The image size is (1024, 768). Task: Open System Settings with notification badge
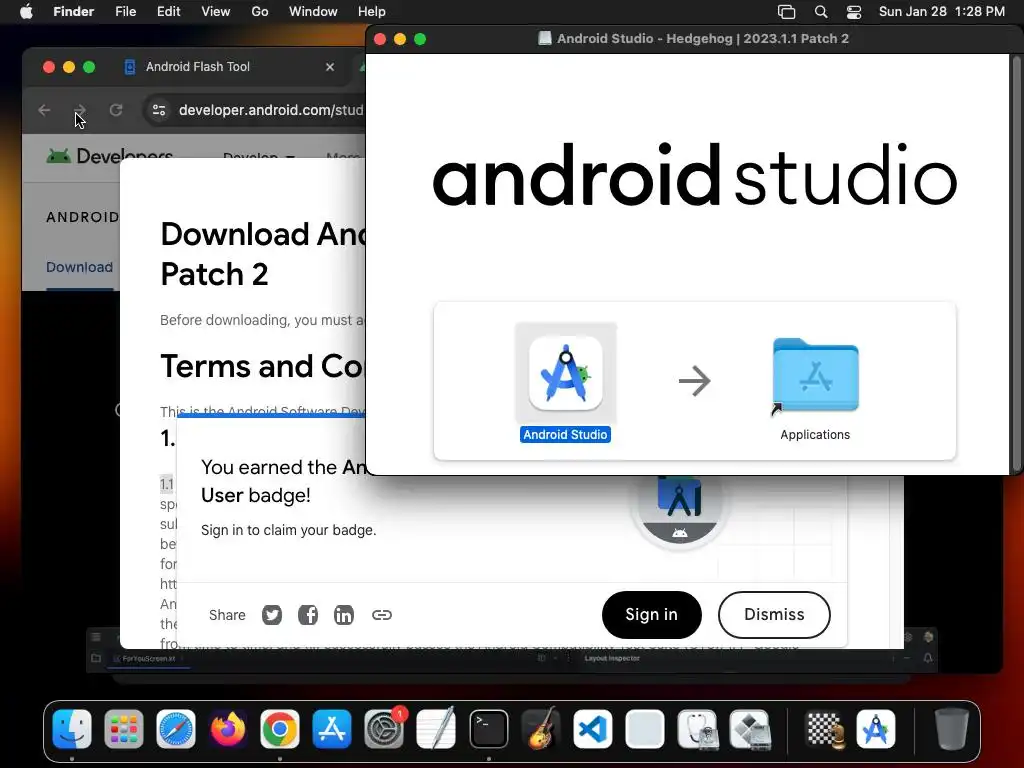[x=384, y=729]
